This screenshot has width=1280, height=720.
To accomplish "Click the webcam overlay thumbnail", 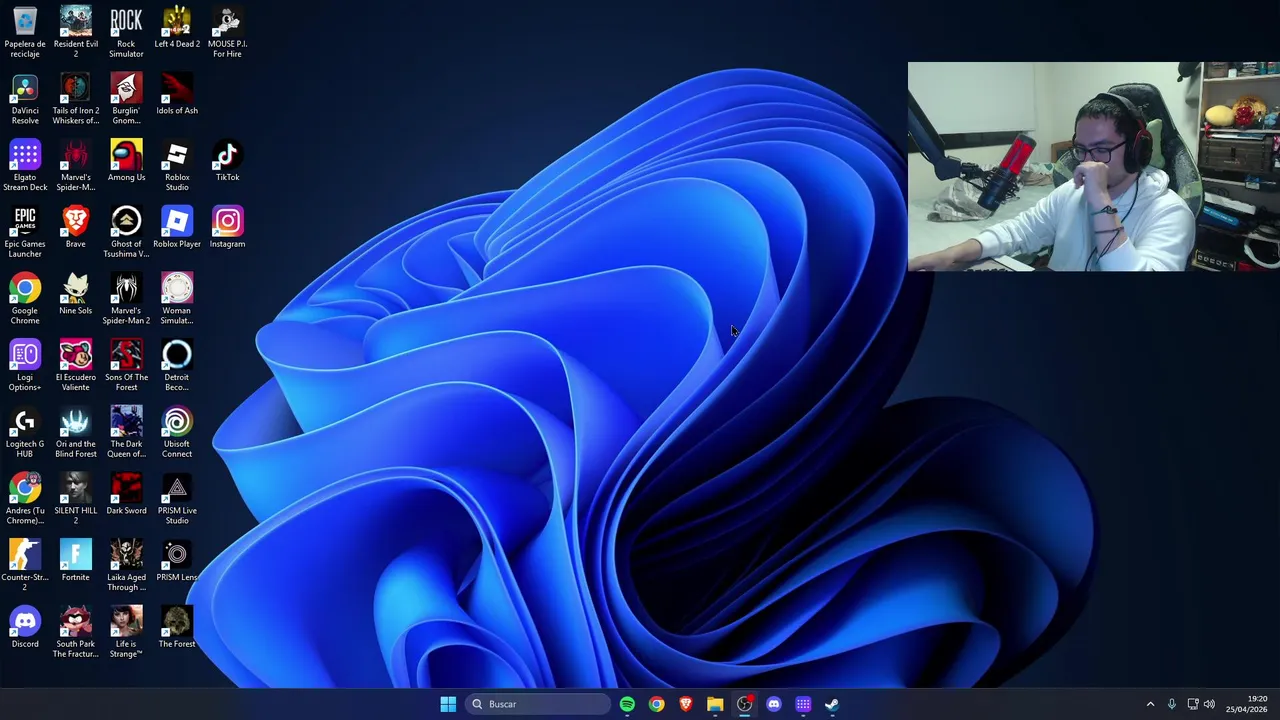I will pos(1094,167).
